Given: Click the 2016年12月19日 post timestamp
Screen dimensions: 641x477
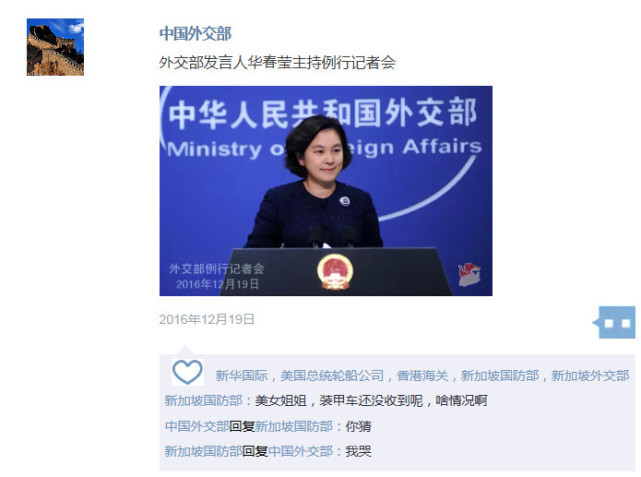Looking at the screenshot, I should coord(207,319).
